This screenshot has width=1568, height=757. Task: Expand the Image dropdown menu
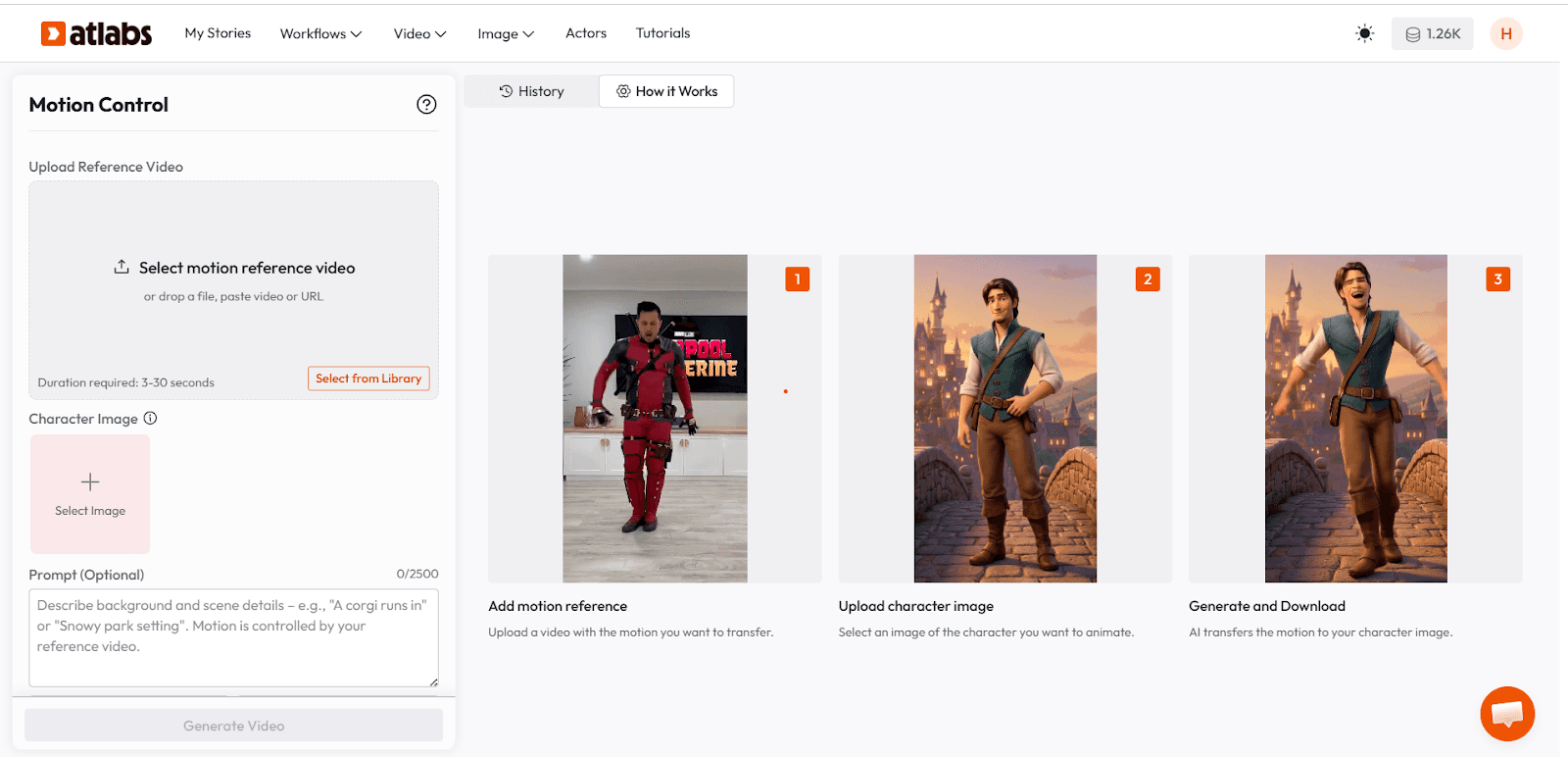506,33
